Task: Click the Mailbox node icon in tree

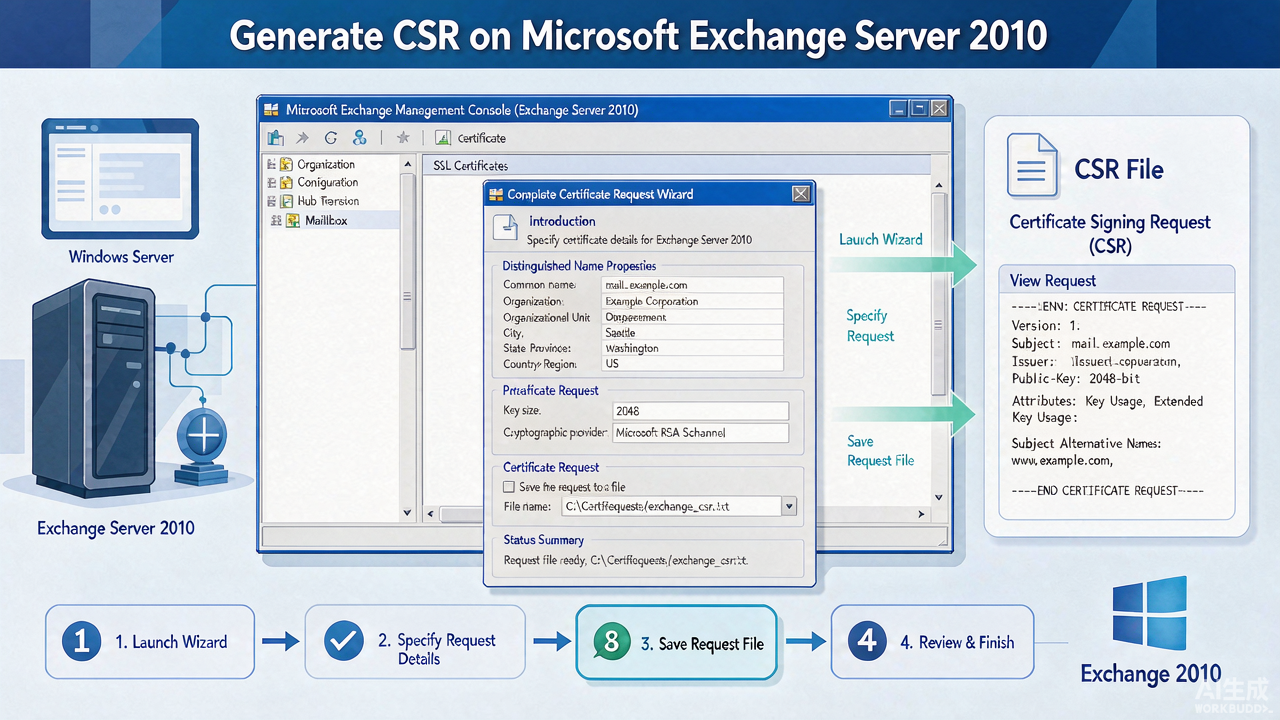Action: [x=293, y=220]
